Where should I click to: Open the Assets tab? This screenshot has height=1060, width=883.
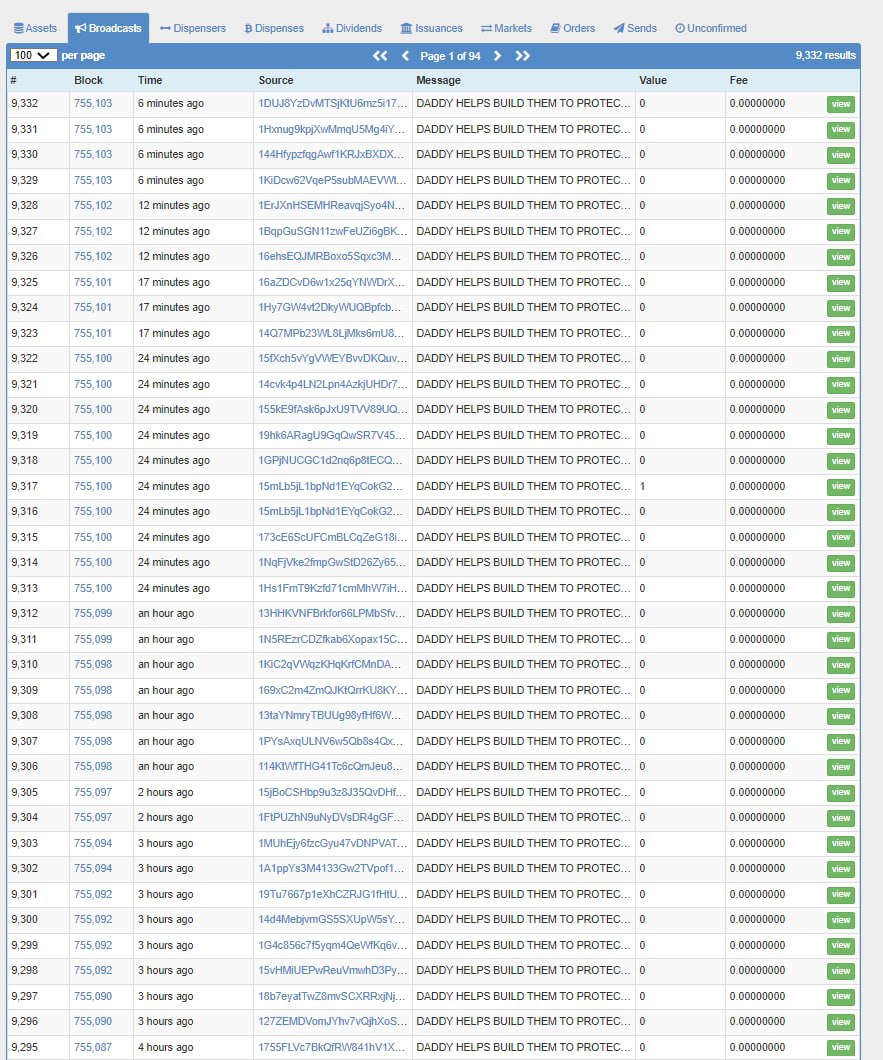point(35,28)
